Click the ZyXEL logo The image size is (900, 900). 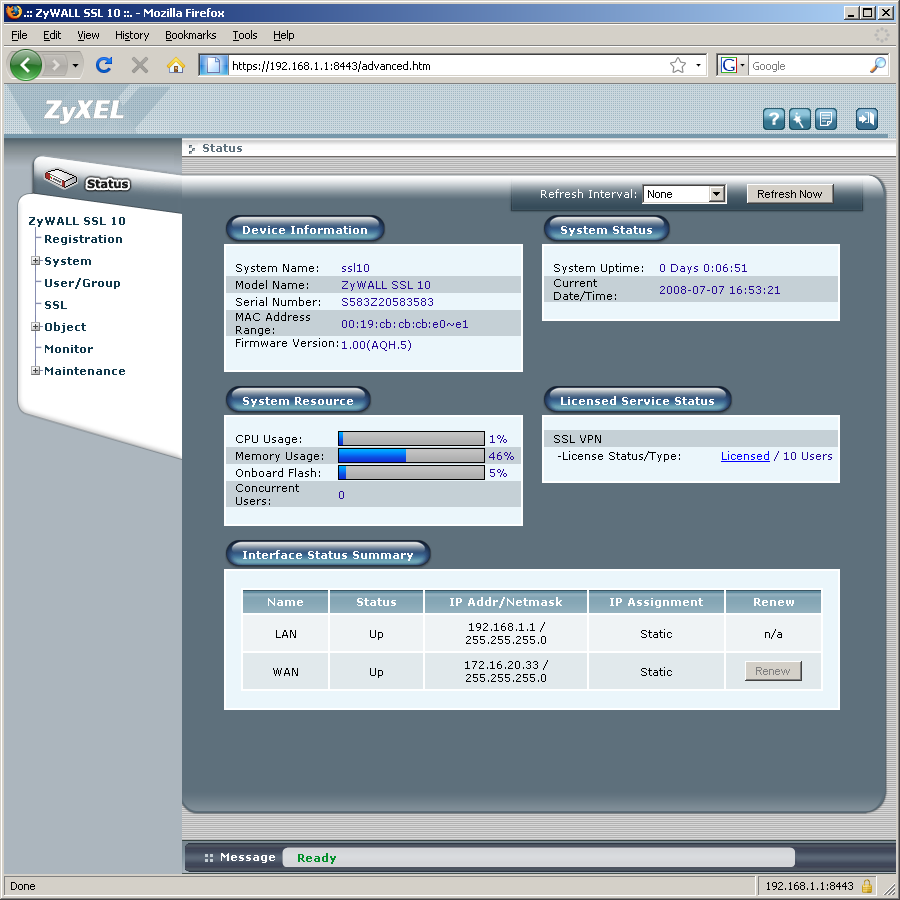tap(84, 110)
